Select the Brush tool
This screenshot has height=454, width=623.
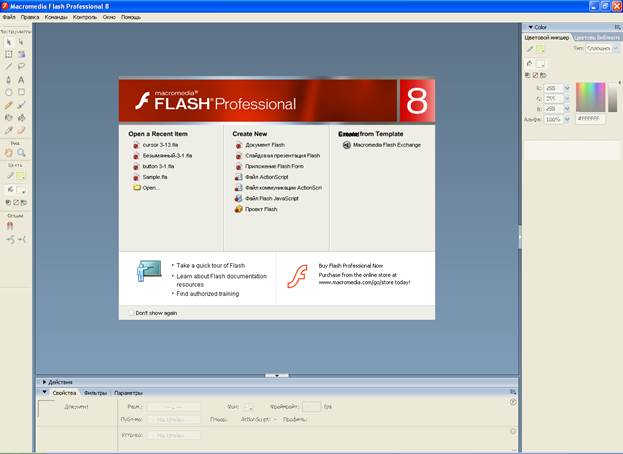[21, 105]
